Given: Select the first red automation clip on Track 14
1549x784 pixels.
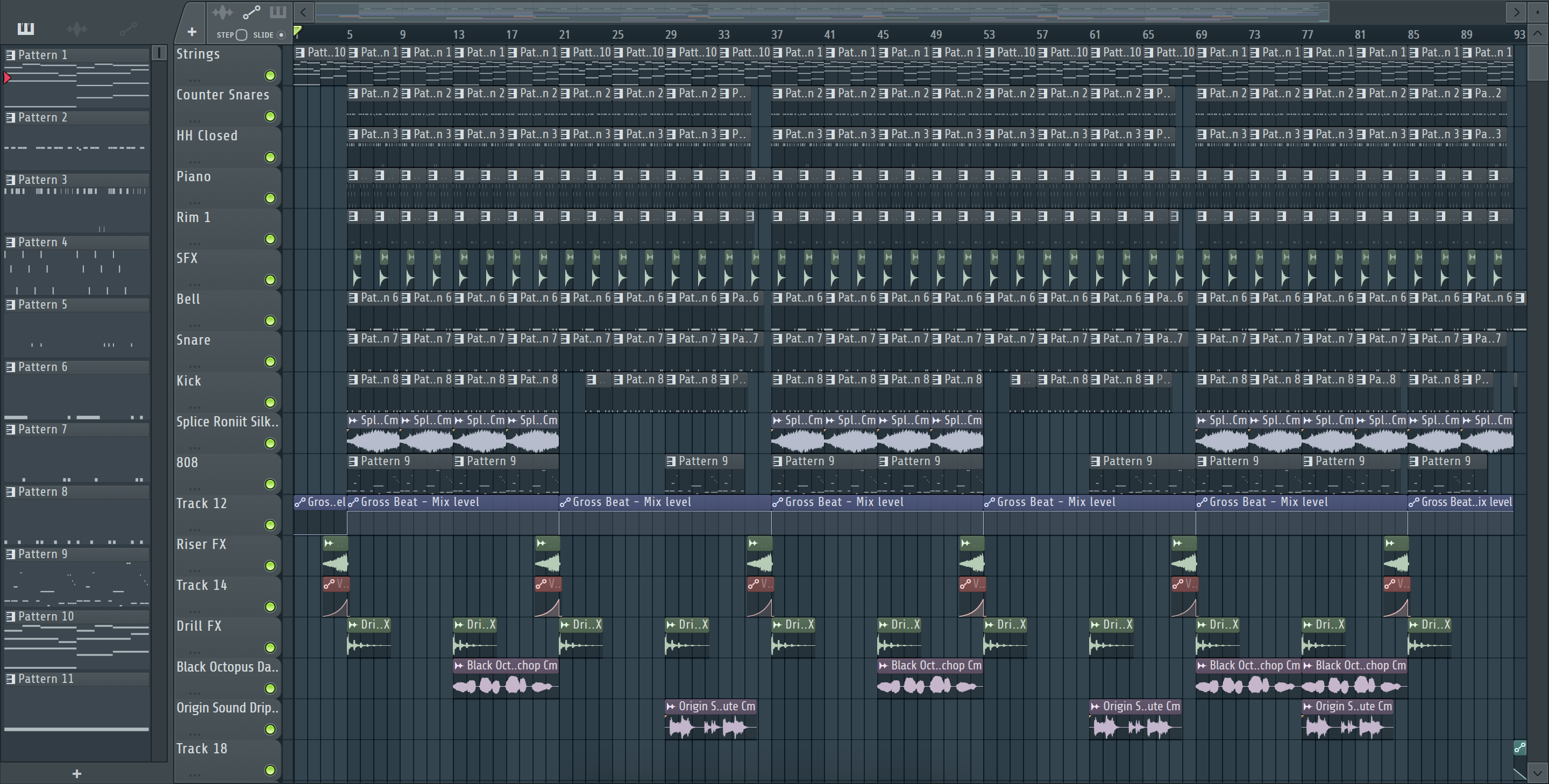Looking at the screenshot, I should coord(336,597).
